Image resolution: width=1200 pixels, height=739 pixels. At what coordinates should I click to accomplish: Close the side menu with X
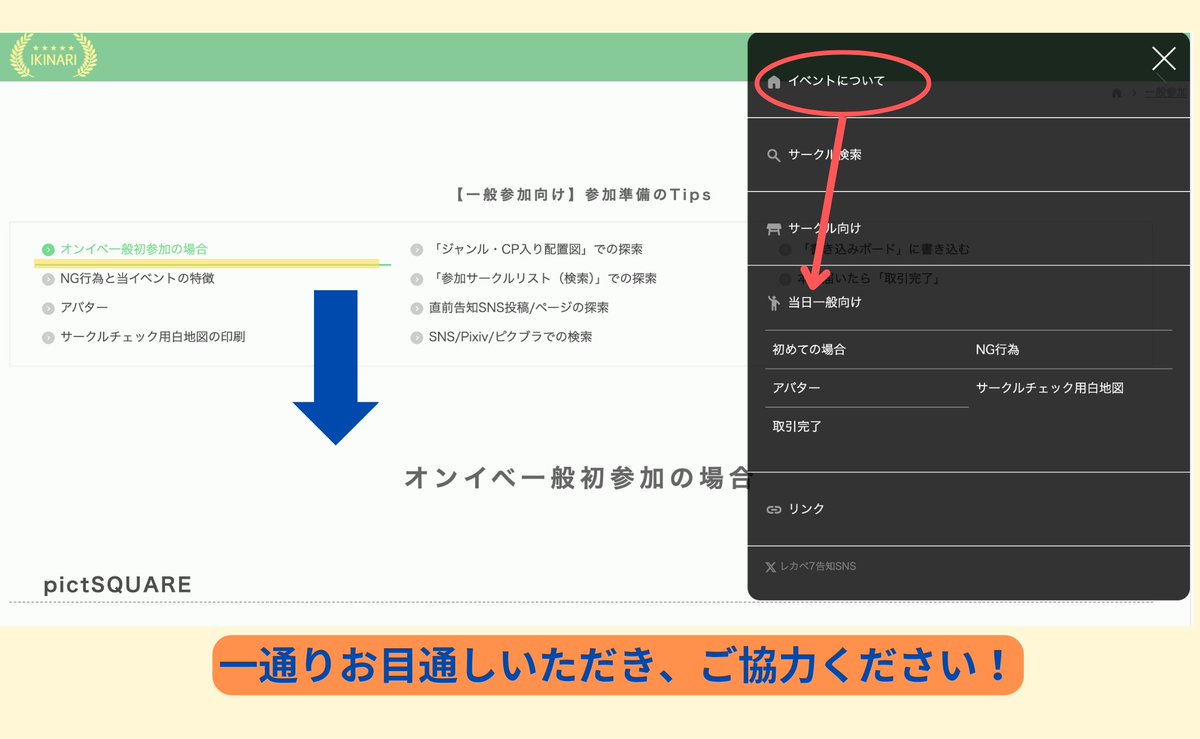point(1163,58)
